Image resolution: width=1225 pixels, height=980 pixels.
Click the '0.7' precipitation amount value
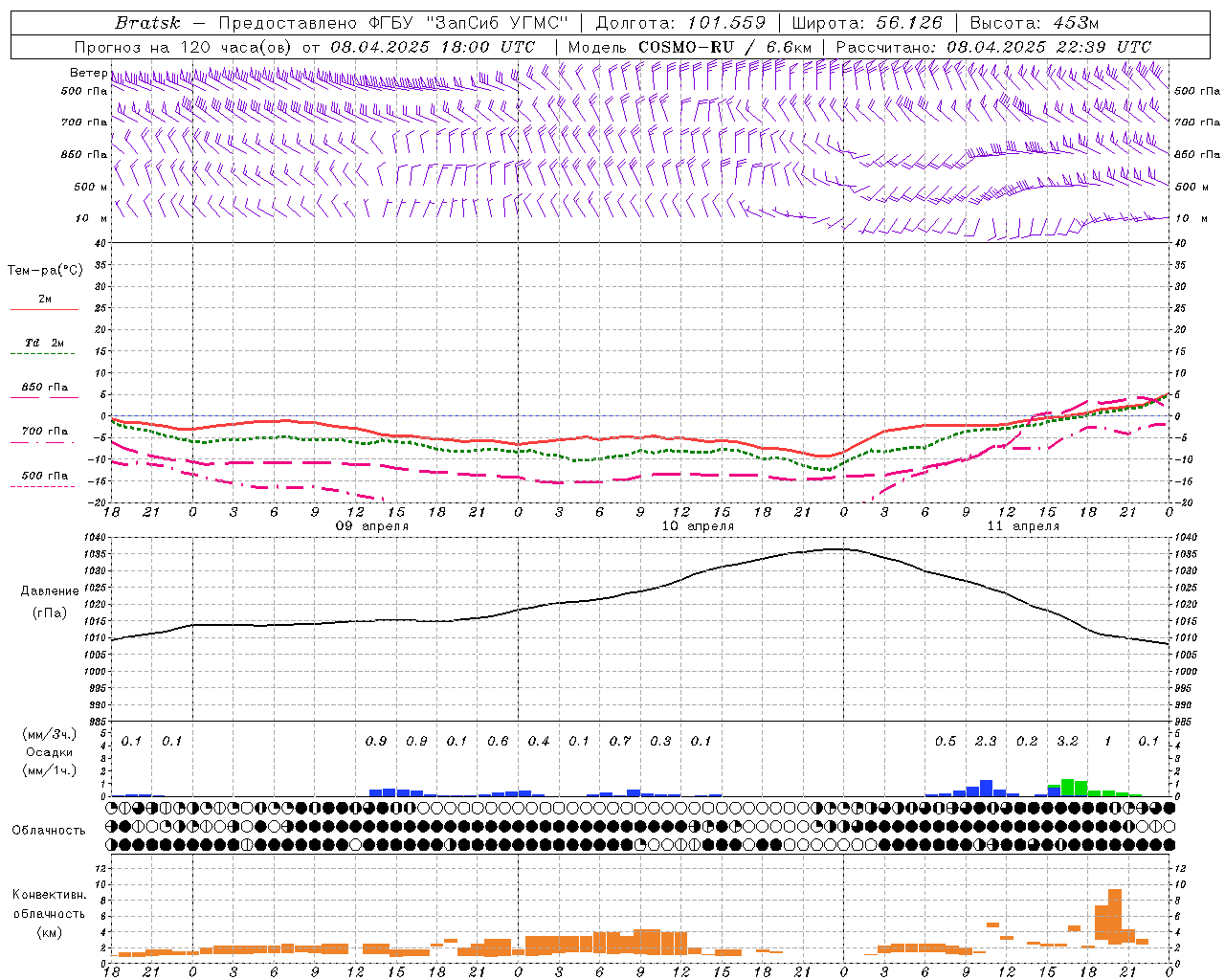[620, 742]
